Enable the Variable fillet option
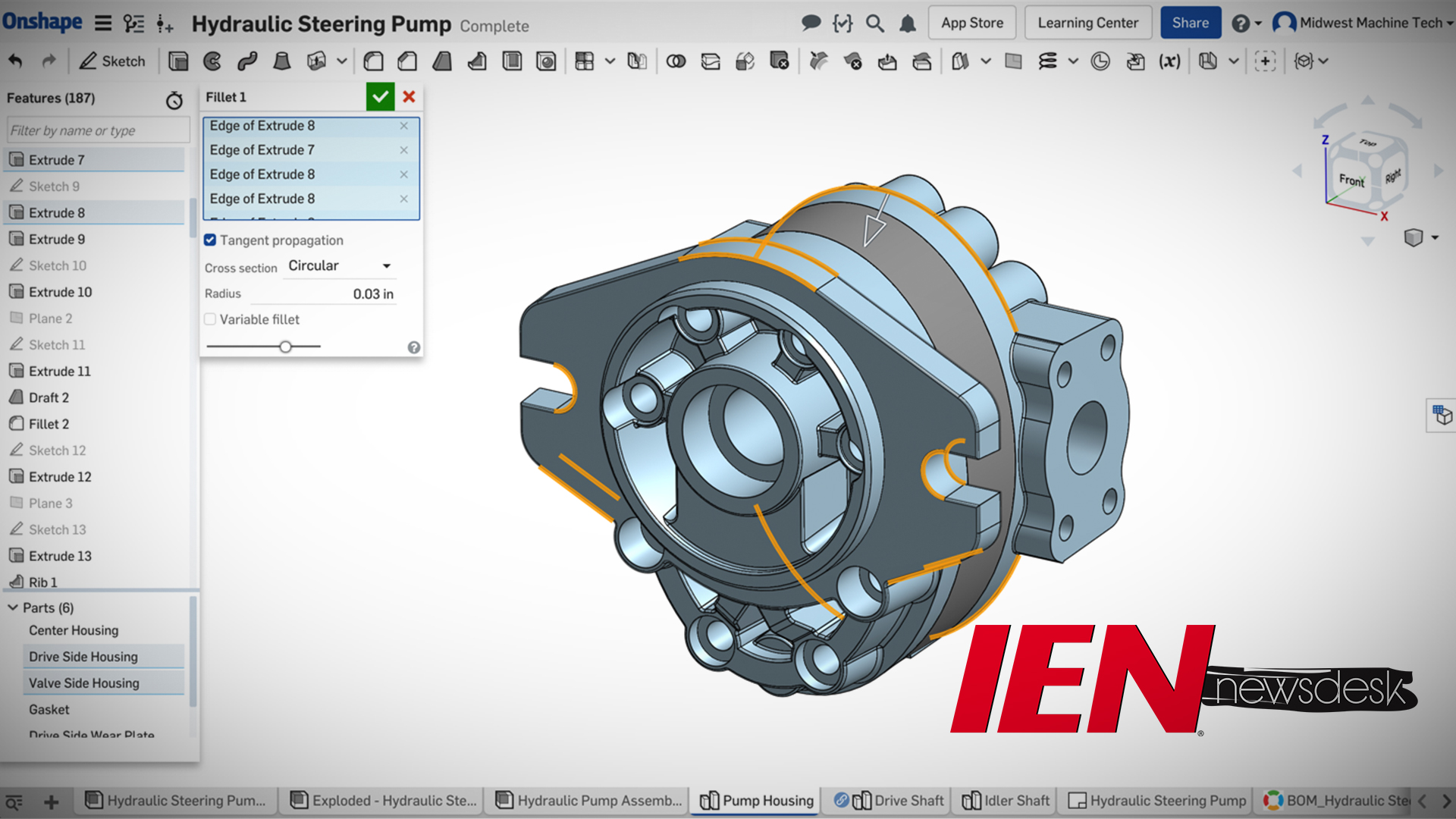The width and height of the screenshot is (1456, 819). click(210, 319)
